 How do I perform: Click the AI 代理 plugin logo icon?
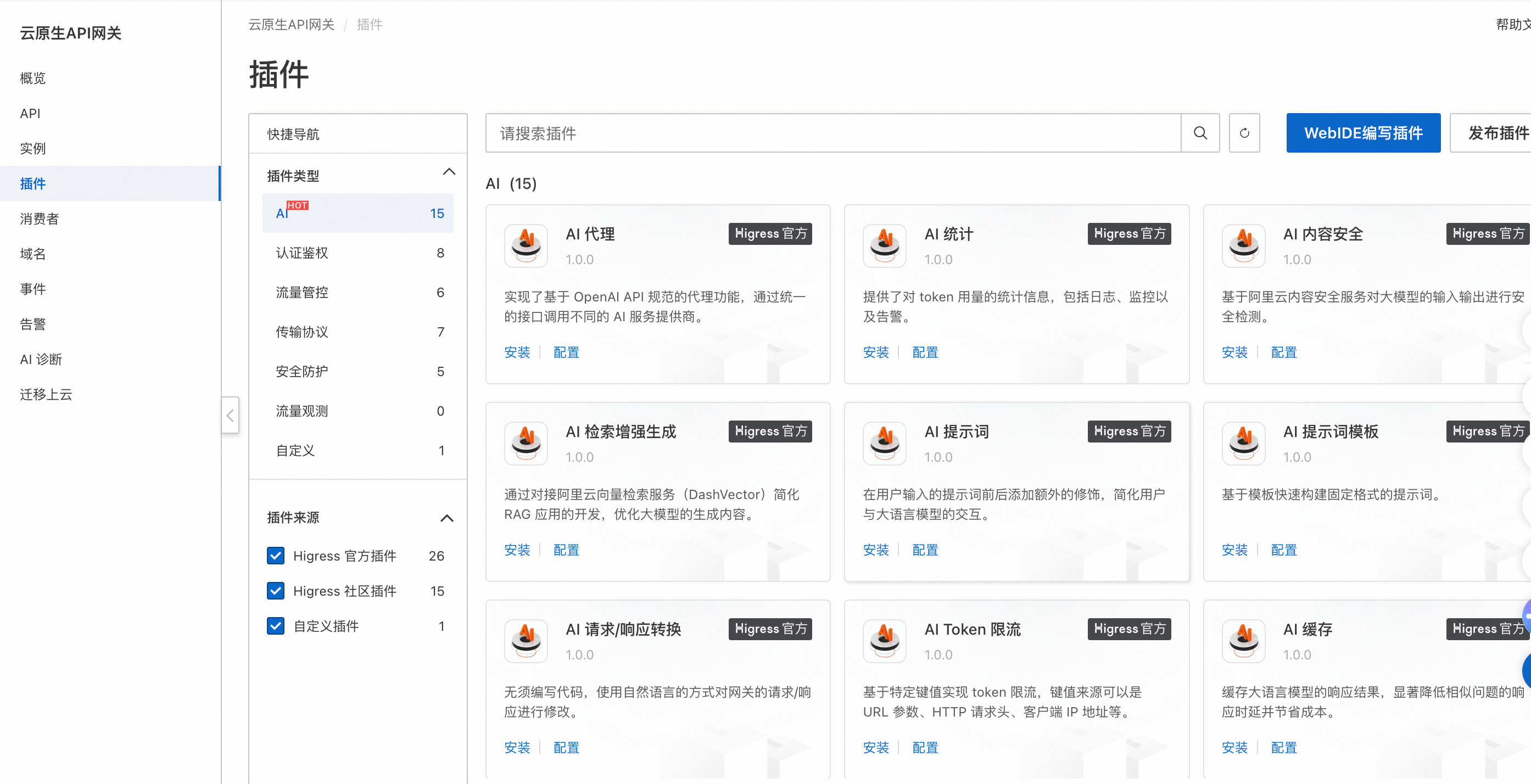coord(526,245)
